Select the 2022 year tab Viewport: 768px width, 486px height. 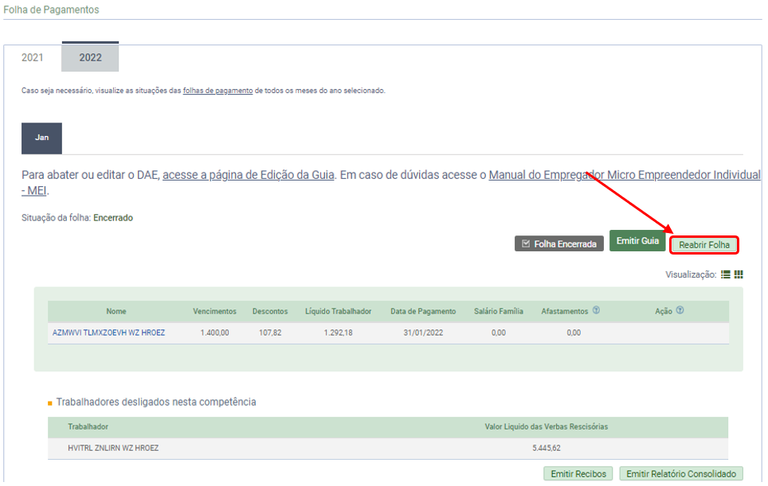point(90,58)
